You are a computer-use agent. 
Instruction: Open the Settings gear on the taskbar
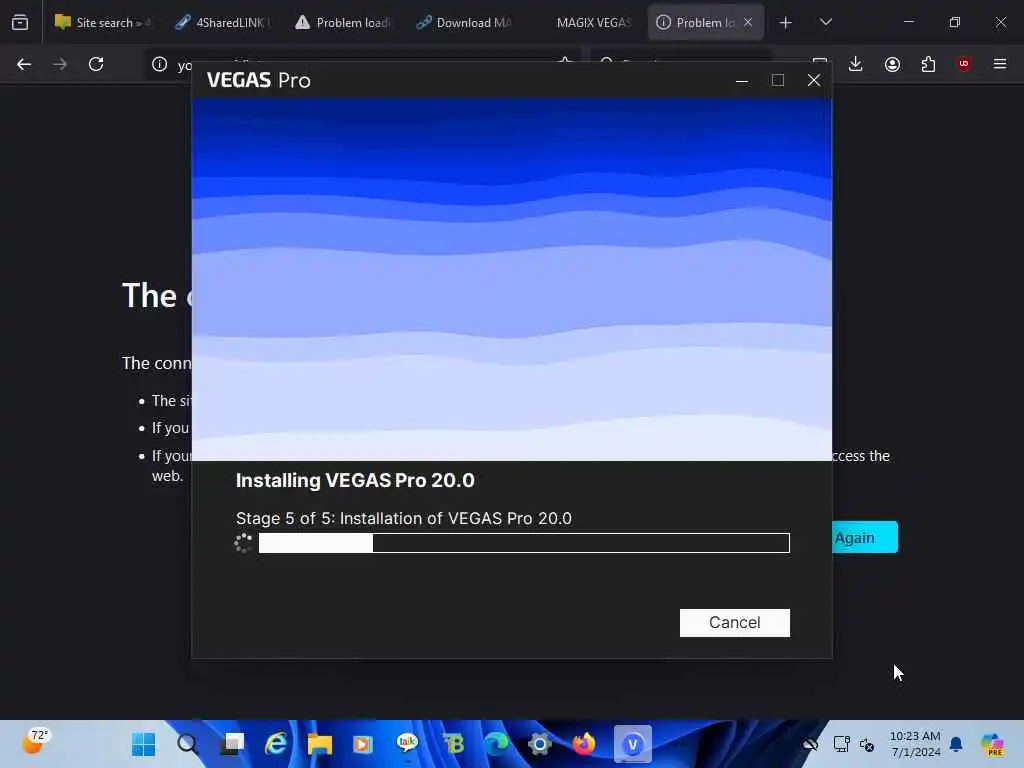tap(540, 744)
